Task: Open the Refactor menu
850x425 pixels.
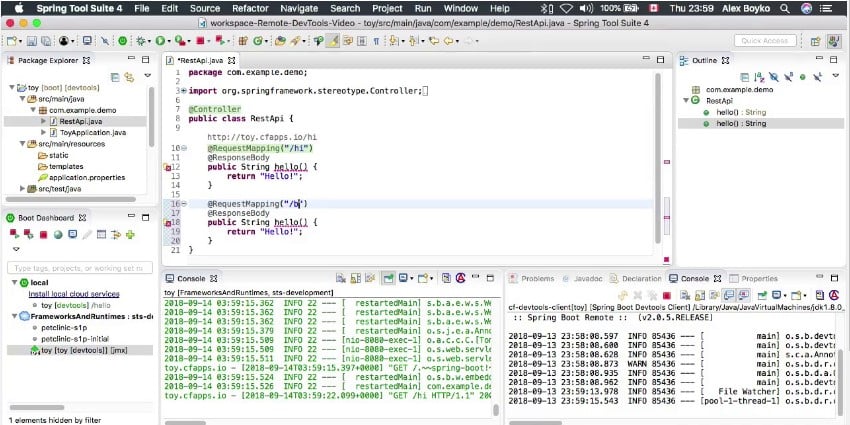Action: [250, 8]
